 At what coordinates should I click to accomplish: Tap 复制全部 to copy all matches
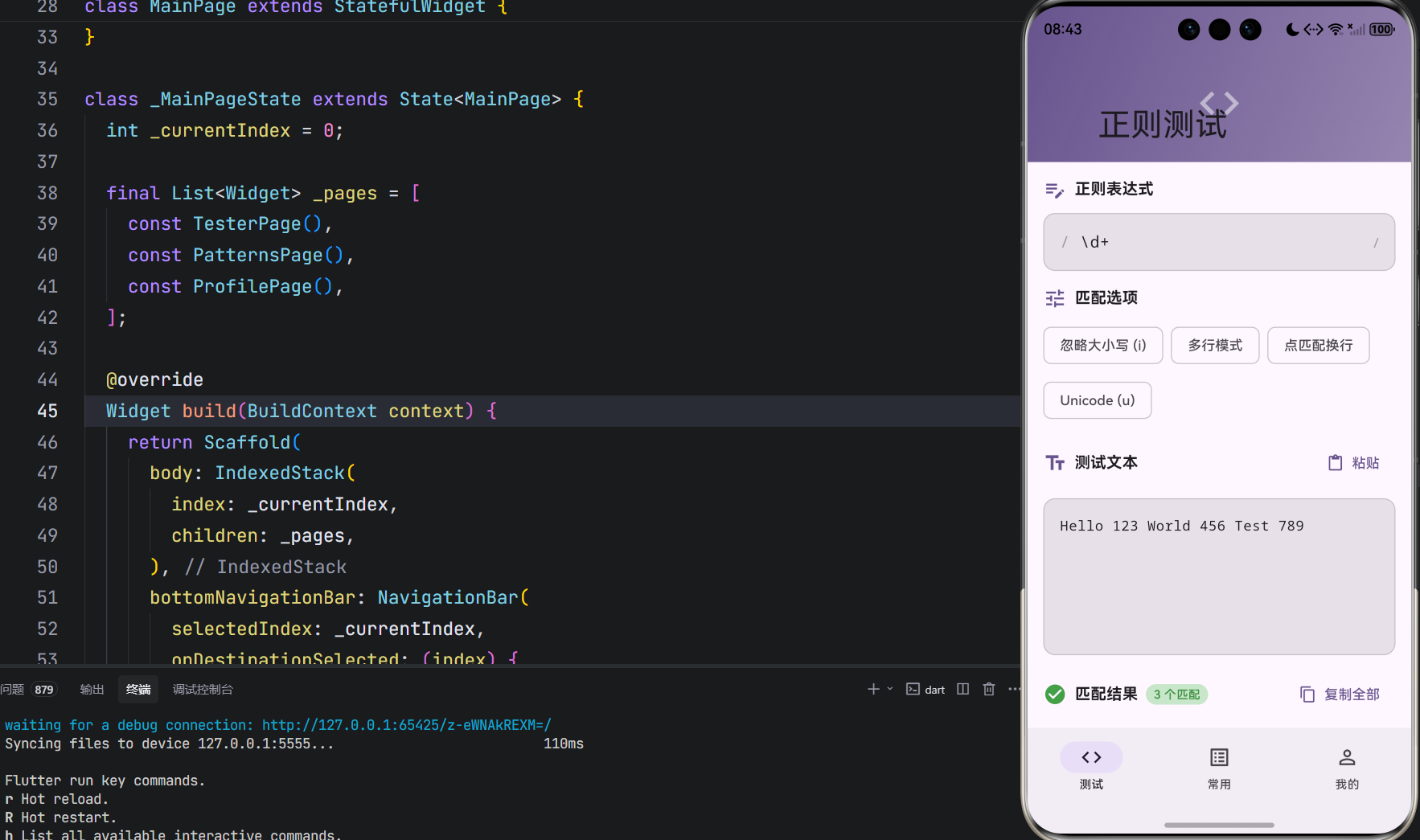(x=1340, y=694)
